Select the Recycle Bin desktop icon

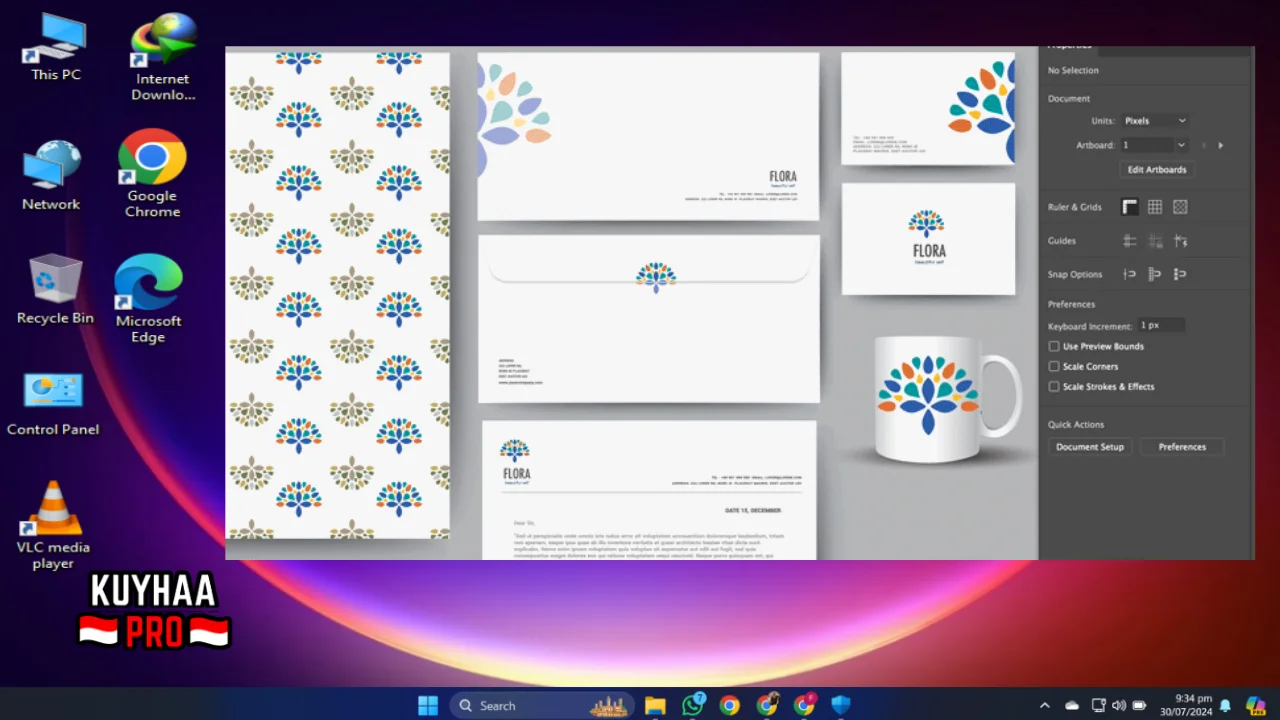(55, 290)
